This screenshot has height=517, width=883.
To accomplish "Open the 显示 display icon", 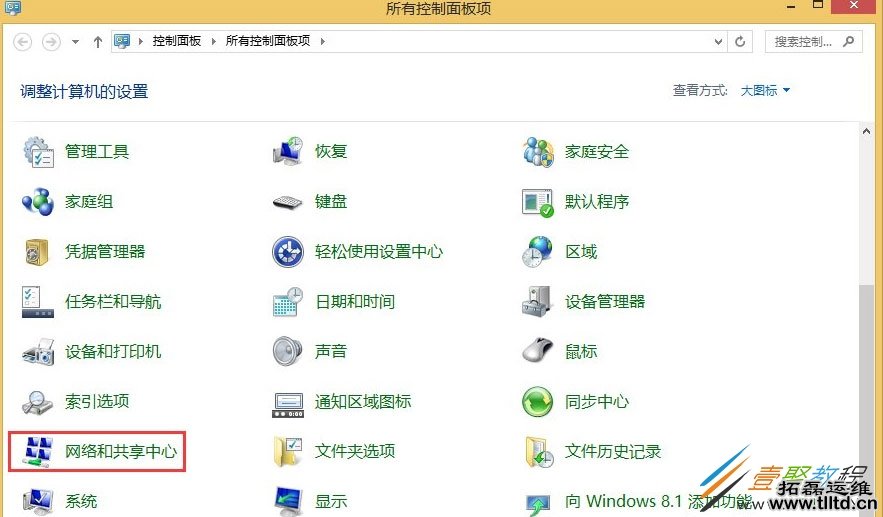I will point(288,501).
